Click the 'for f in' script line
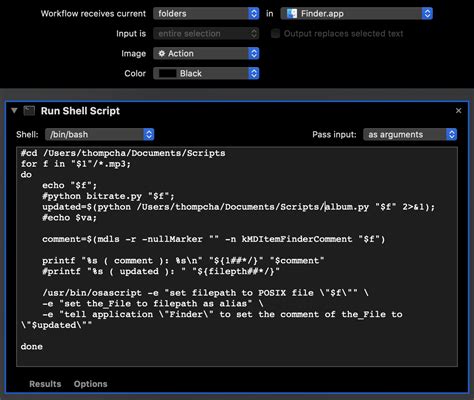The height and width of the screenshot is (400, 474). (76, 164)
